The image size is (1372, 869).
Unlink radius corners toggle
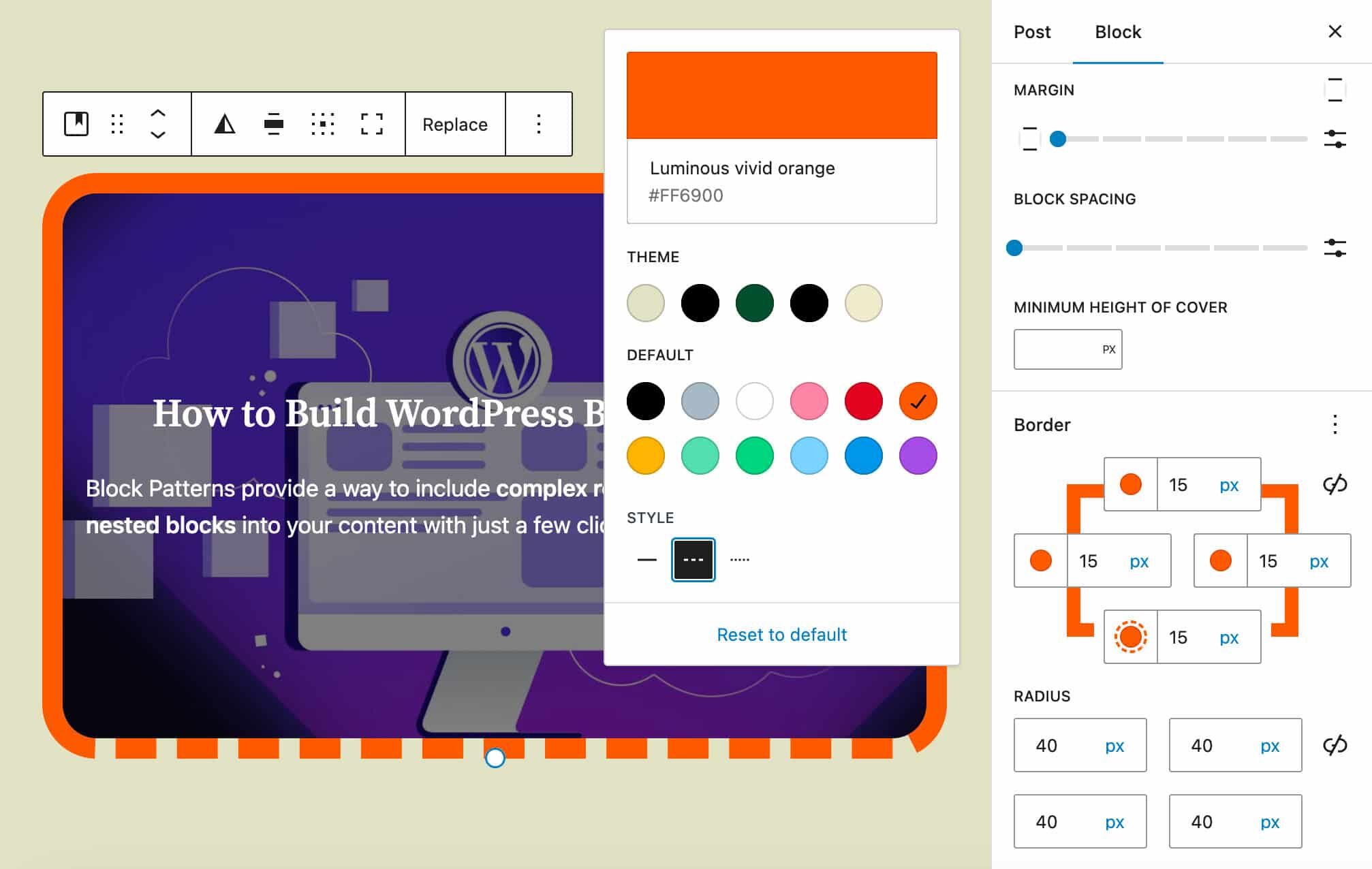[x=1335, y=745]
